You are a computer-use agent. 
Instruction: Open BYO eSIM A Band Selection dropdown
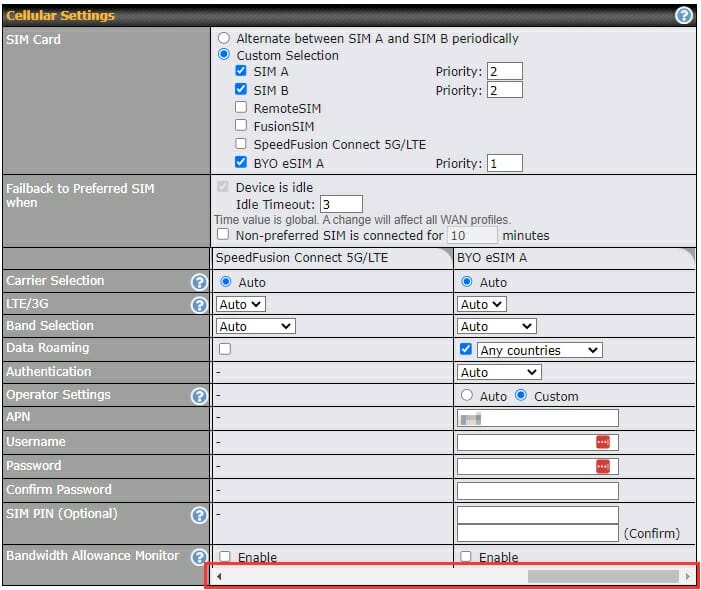coord(496,326)
